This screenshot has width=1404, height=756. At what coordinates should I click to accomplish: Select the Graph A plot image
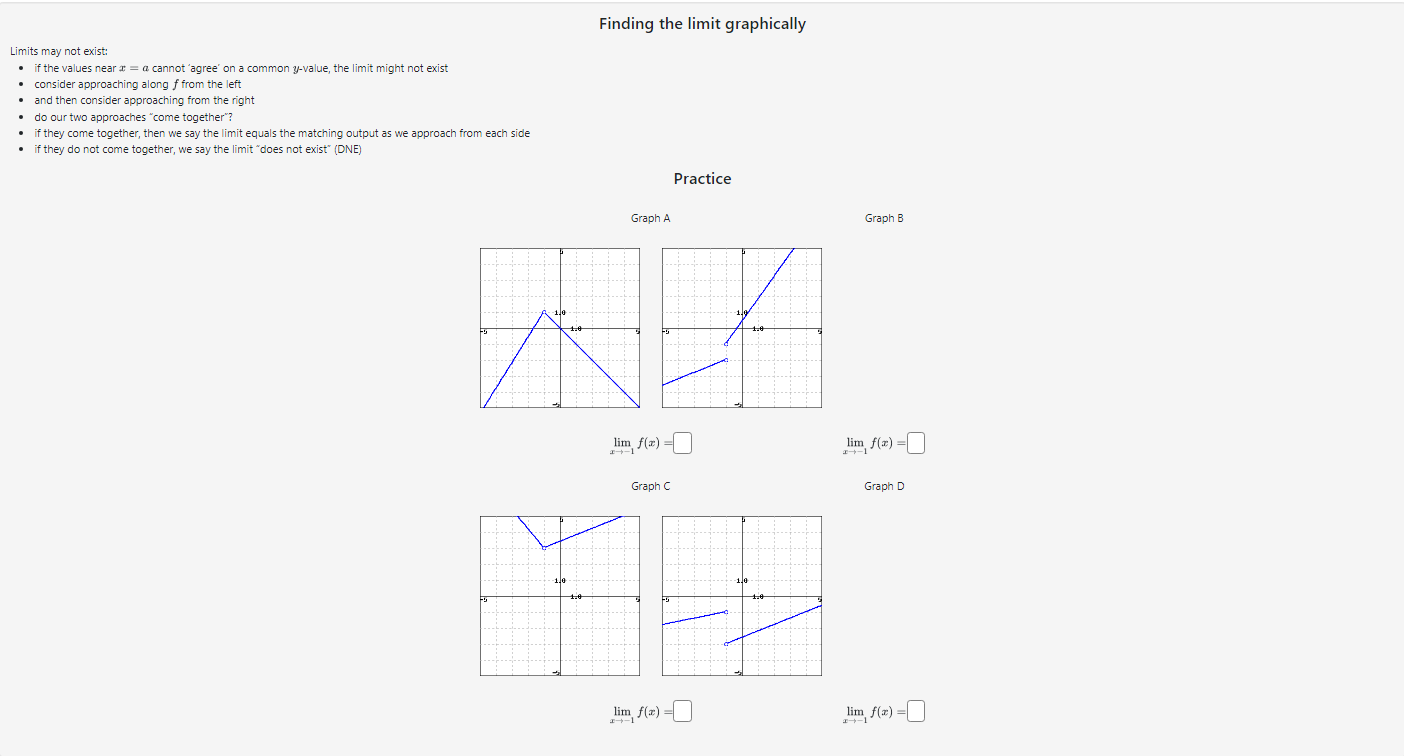[x=559, y=328]
